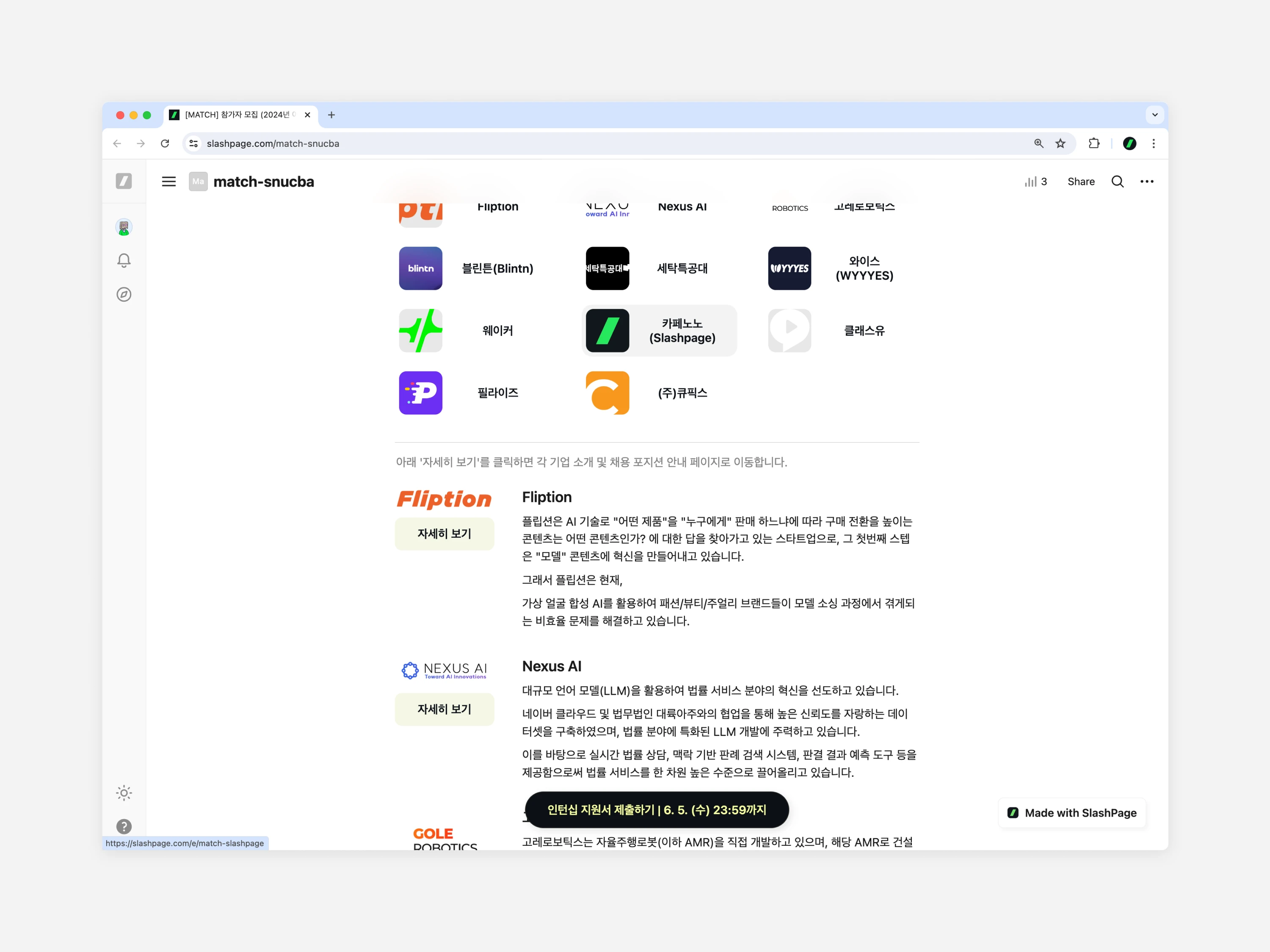The image size is (1270, 952).
Task: Click the match-snucba page title
Action: click(264, 182)
